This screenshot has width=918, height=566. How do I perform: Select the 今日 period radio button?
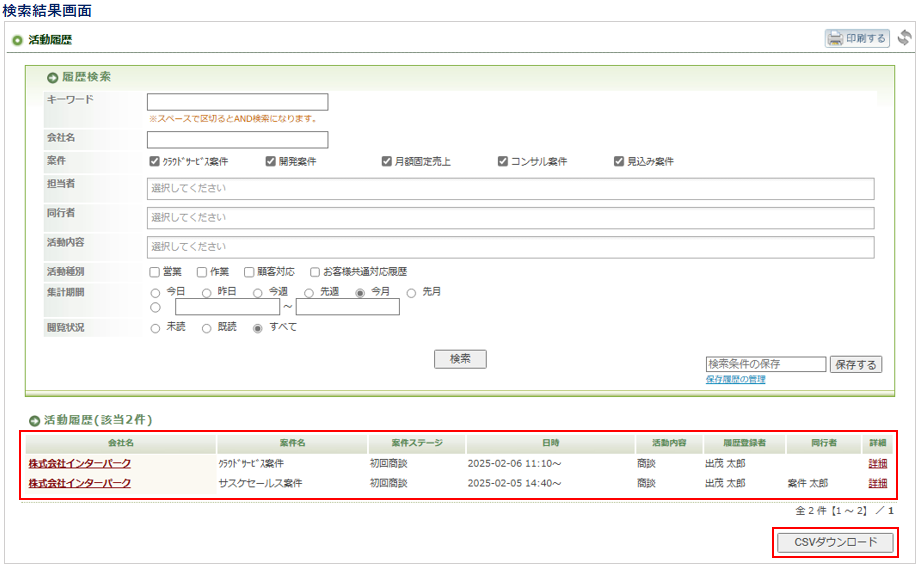155,293
